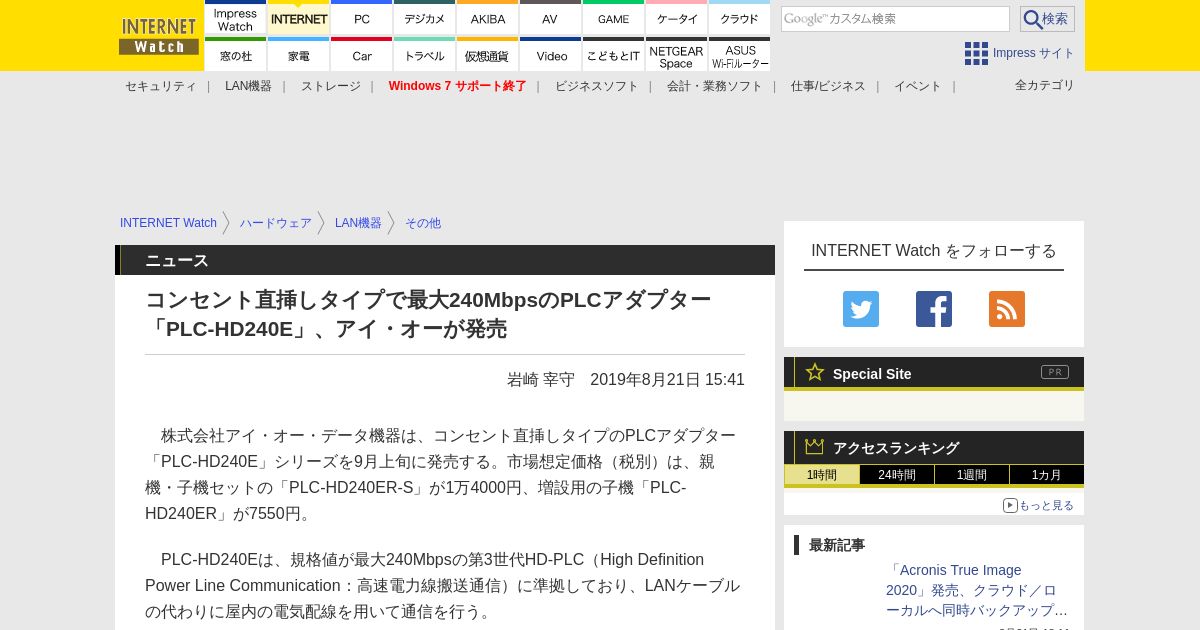This screenshot has width=1200, height=630.
Task: Click the 検索 search button
Action: tap(1047, 19)
